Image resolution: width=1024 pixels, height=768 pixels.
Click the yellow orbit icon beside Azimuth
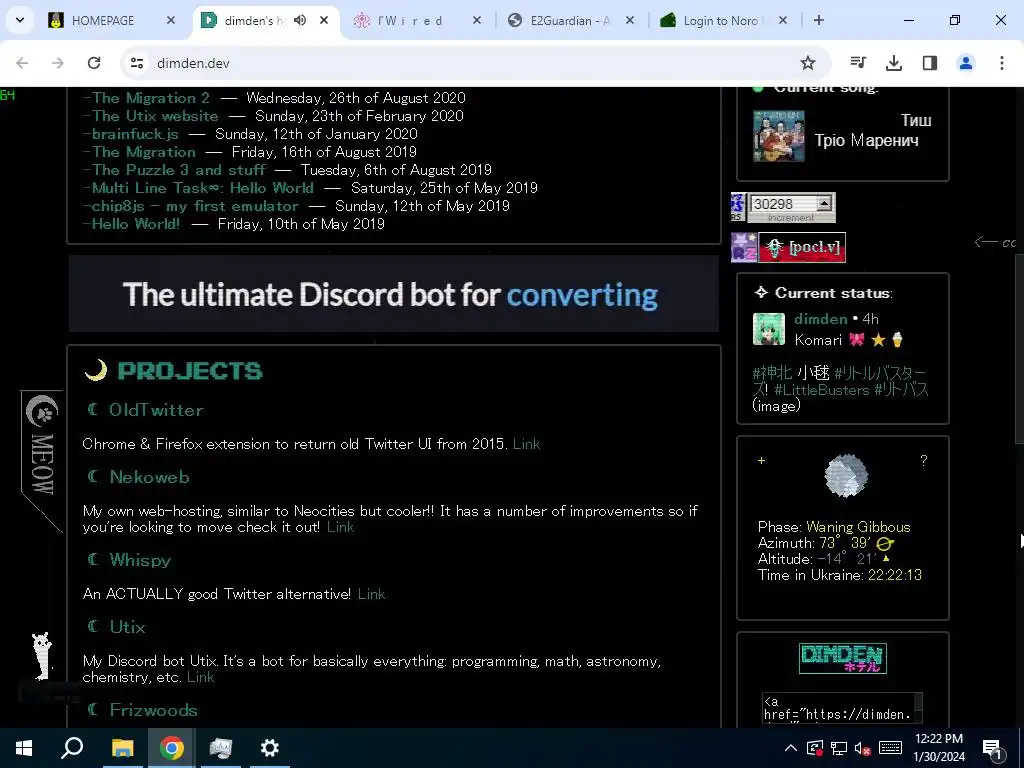coord(885,543)
